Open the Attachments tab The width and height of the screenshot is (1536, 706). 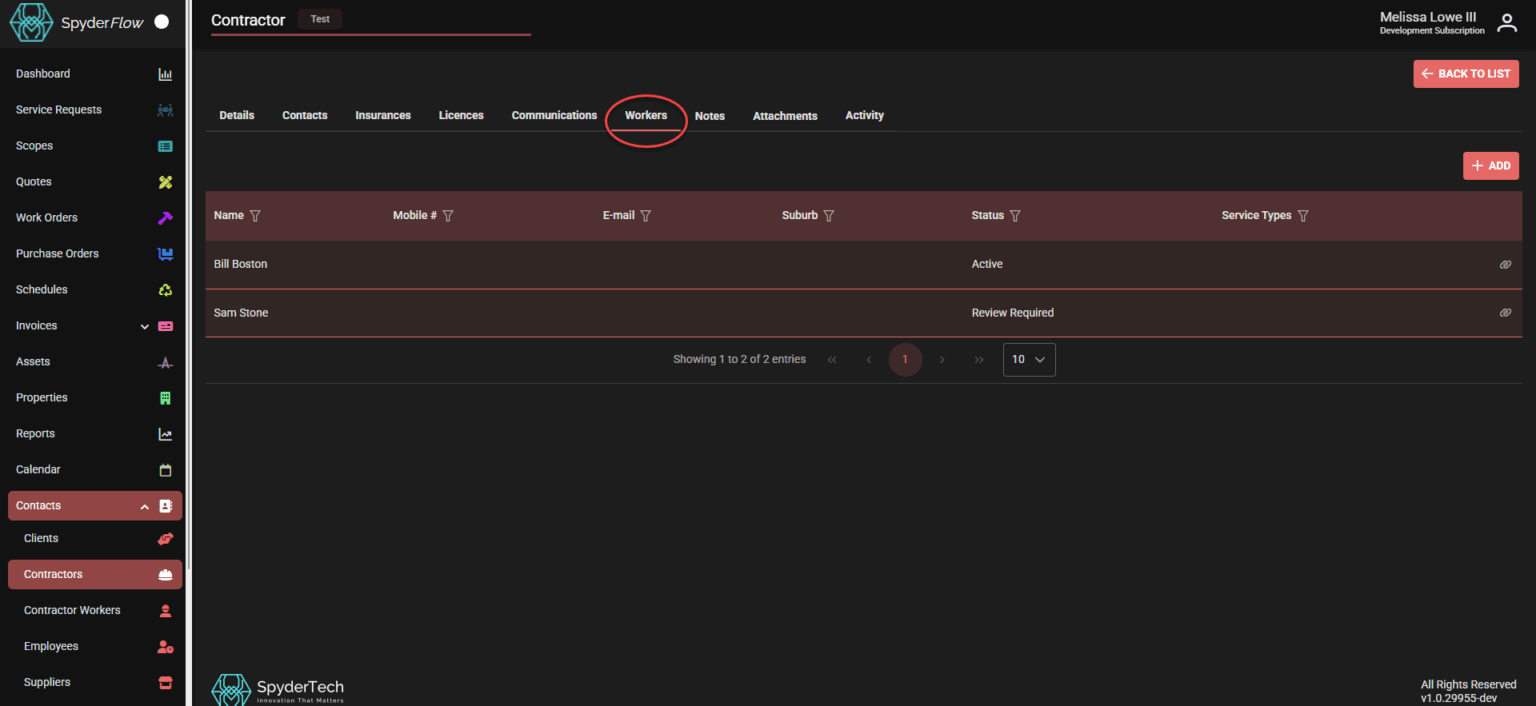785,116
